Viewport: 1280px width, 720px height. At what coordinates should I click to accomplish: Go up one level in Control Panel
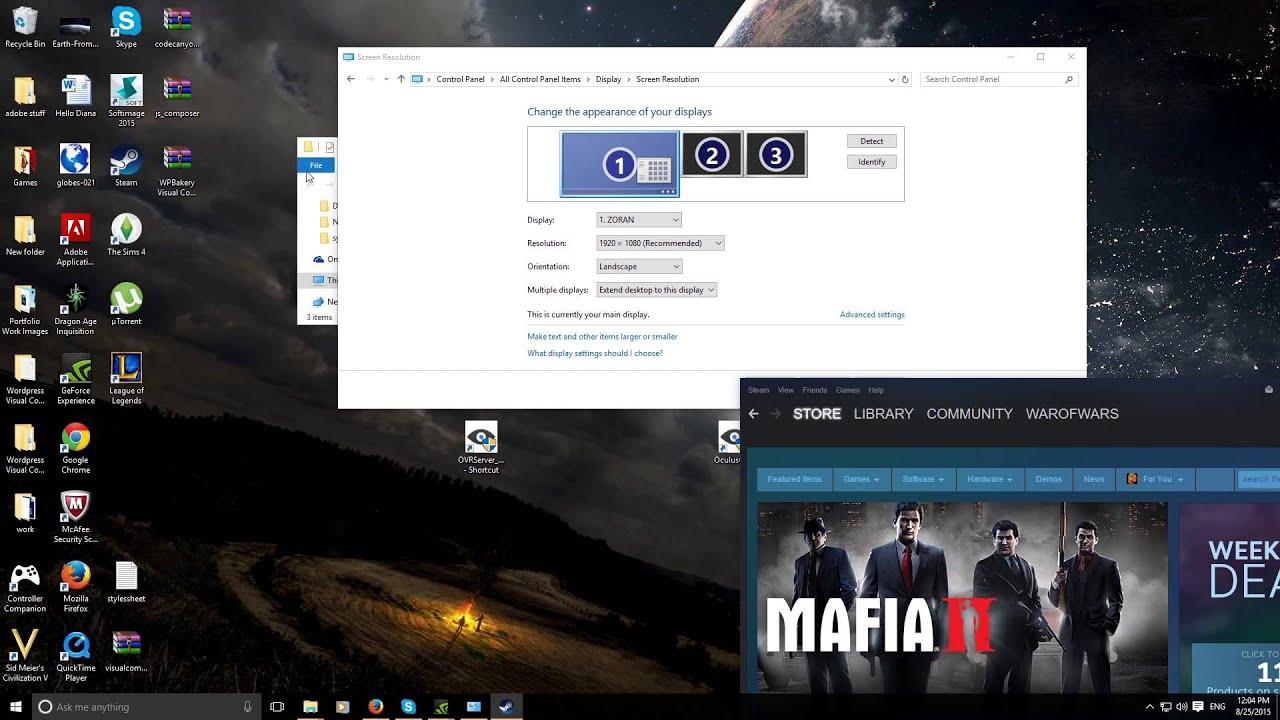tap(401, 79)
